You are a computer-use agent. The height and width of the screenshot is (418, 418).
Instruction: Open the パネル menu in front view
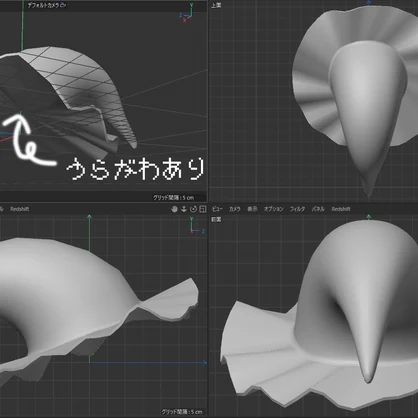pos(318,209)
